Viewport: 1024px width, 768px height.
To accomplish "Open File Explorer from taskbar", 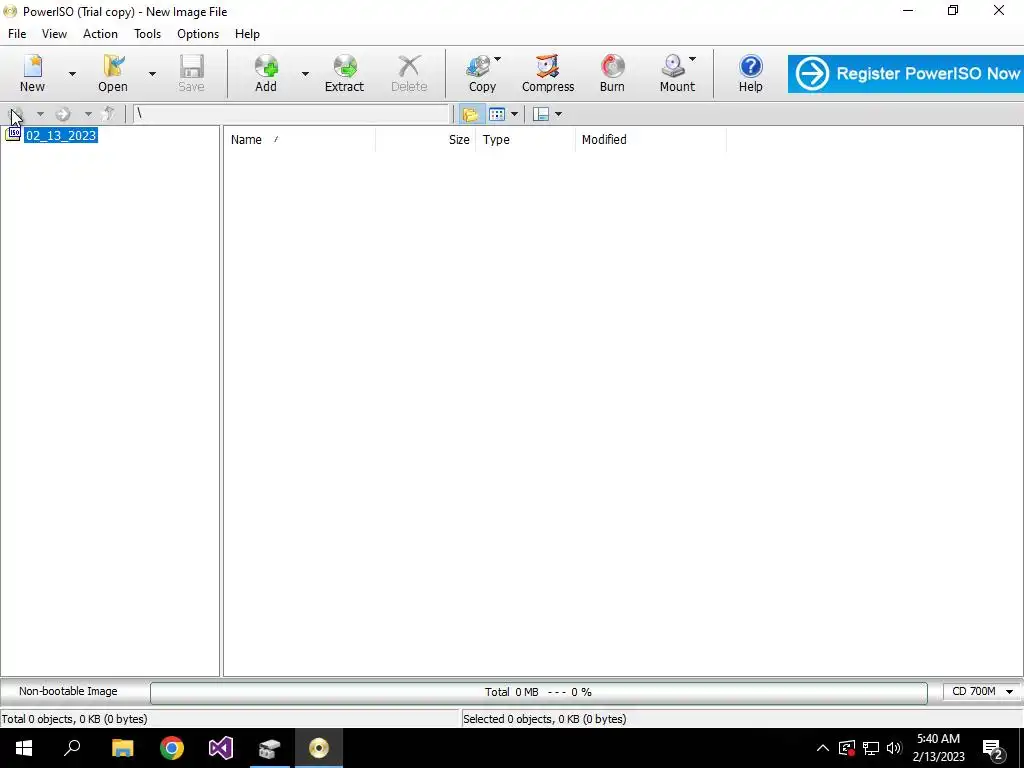I will 122,748.
